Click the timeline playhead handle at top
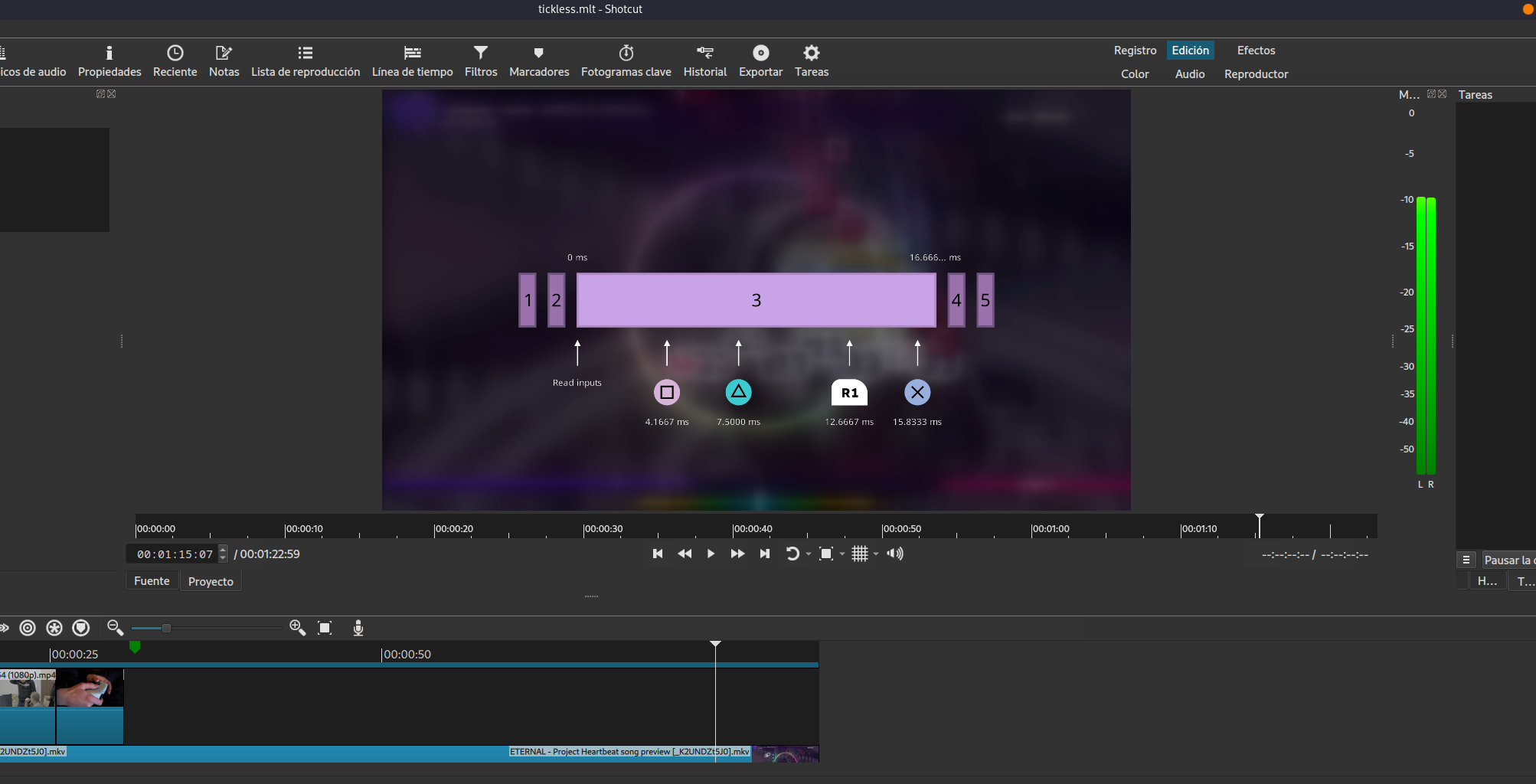 tap(715, 644)
